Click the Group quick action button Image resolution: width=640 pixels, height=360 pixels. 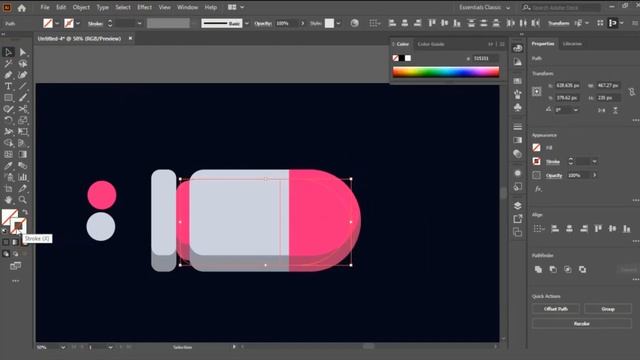(608, 309)
